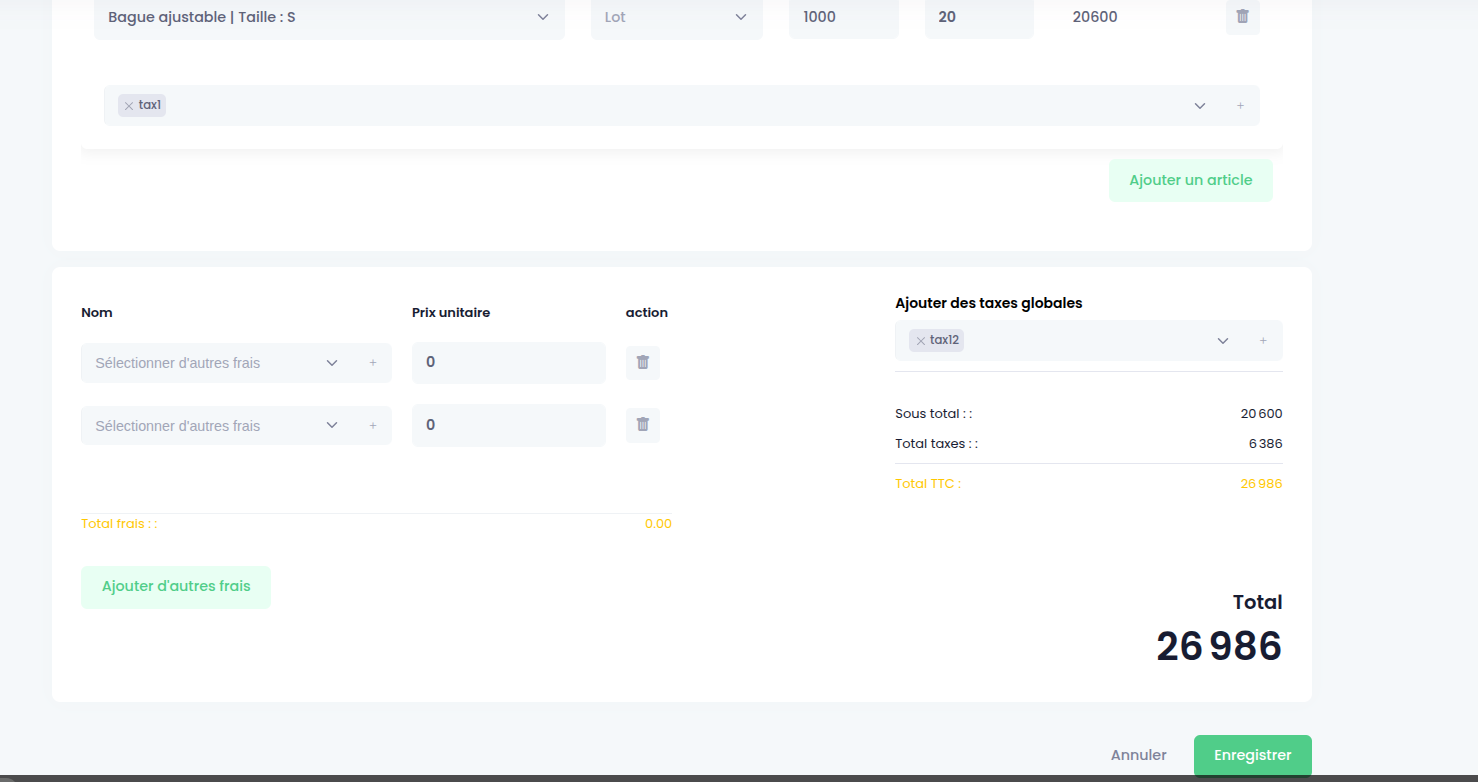Screen dimensions: 1478x782
Task: Save the form with Enregistrer
Action: tap(1253, 756)
